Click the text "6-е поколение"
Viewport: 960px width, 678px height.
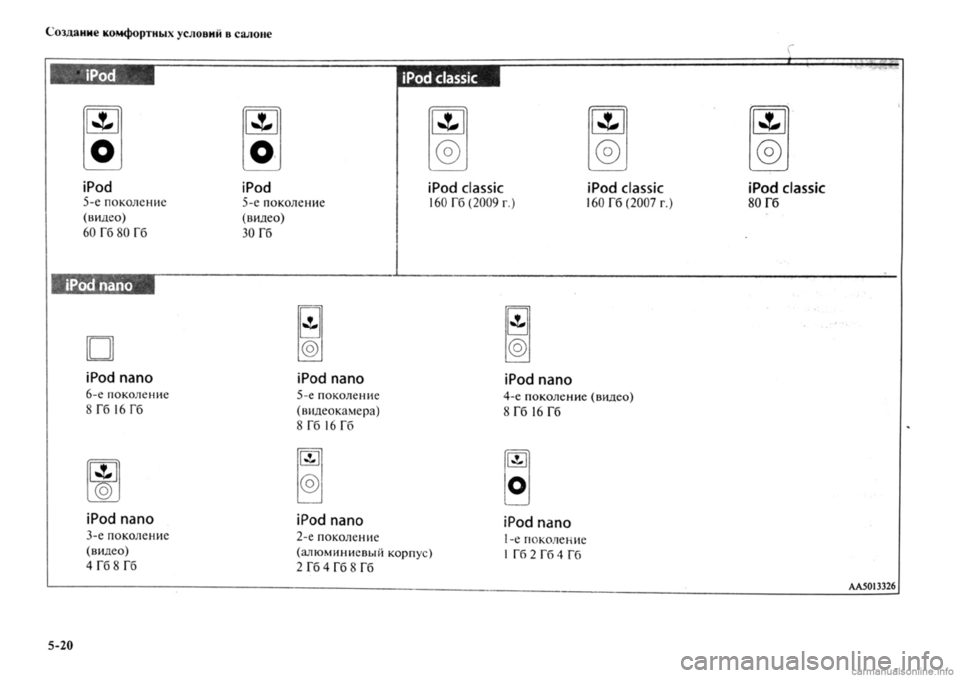[127, 394]
